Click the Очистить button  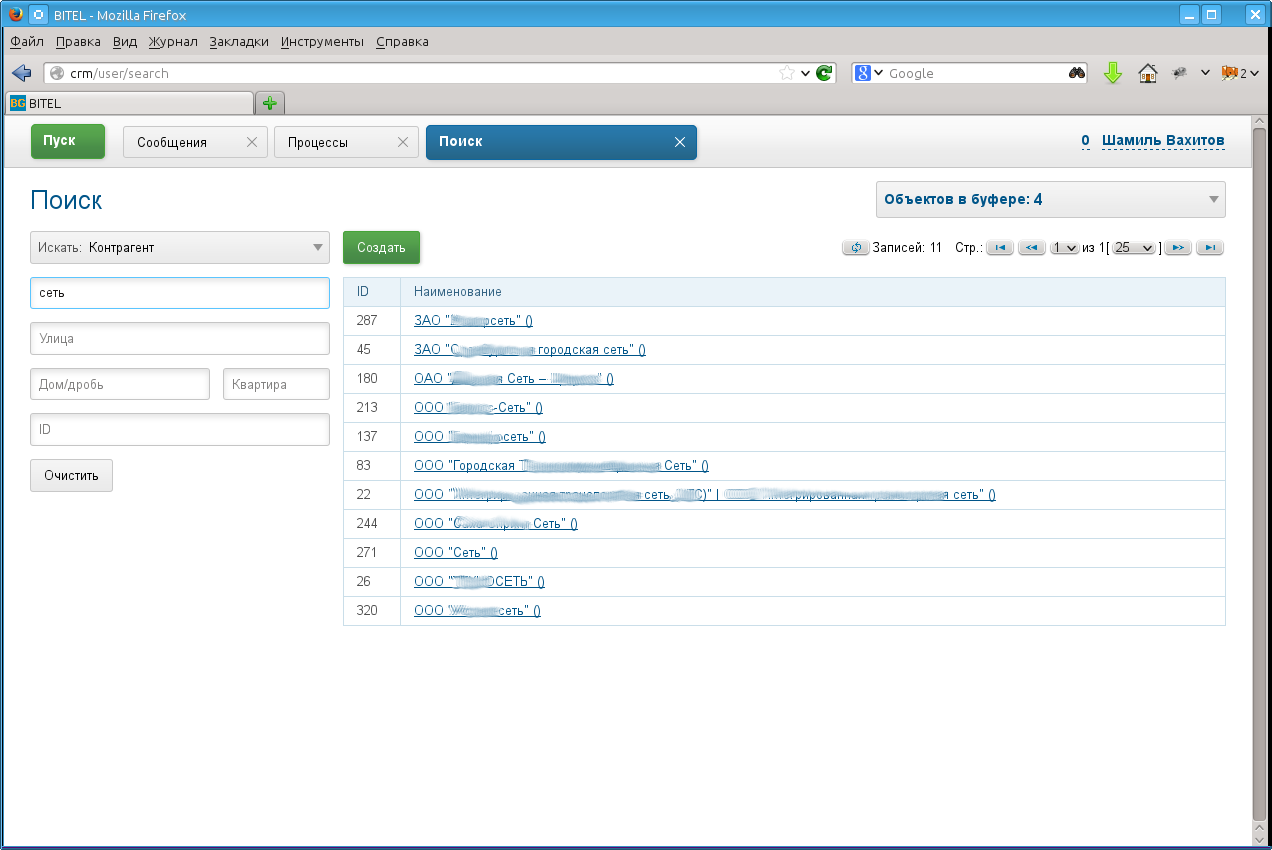[x=71, y=475]
